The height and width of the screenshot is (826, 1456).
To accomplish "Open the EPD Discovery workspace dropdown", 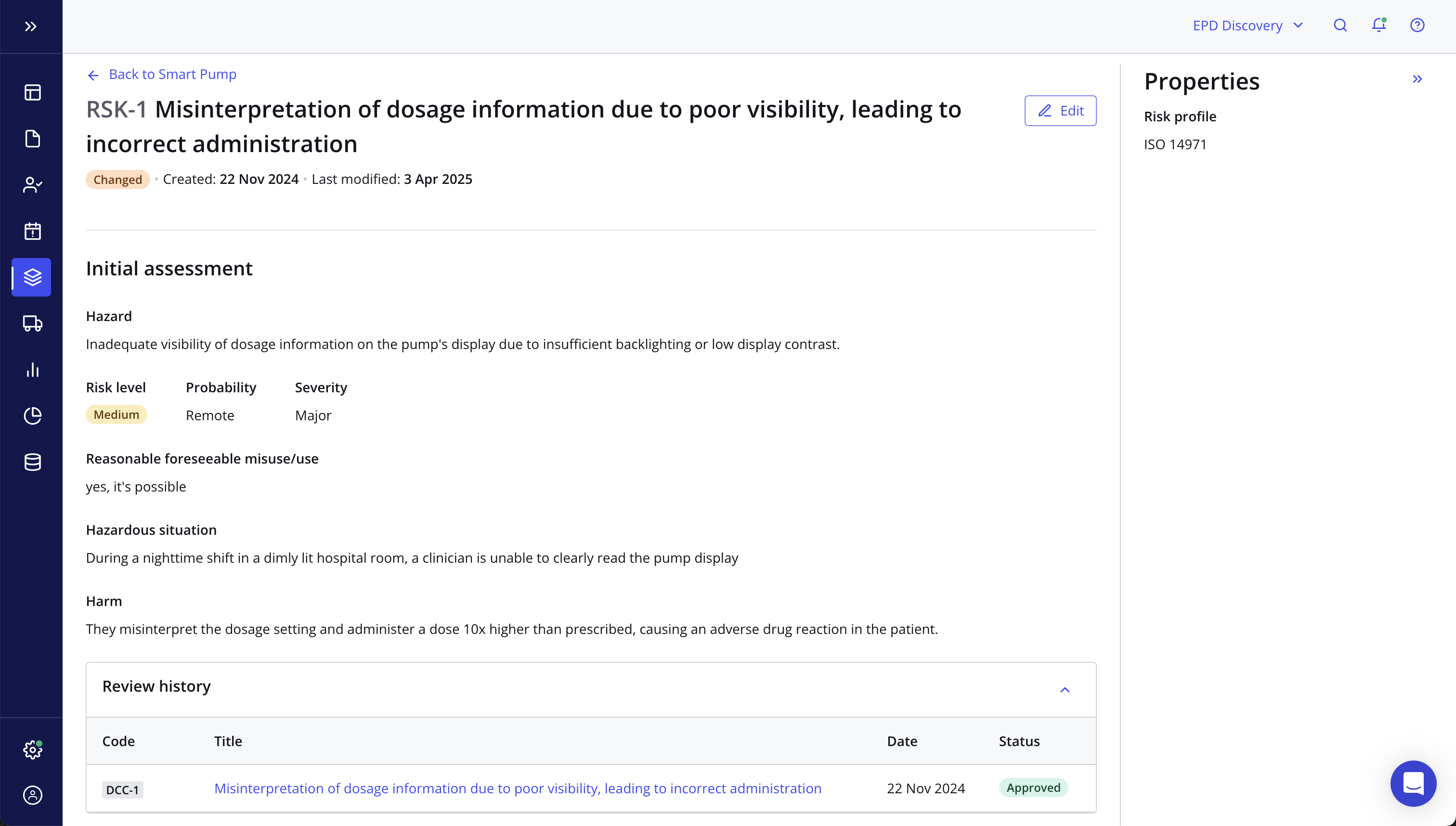I will coord(1248,26).
